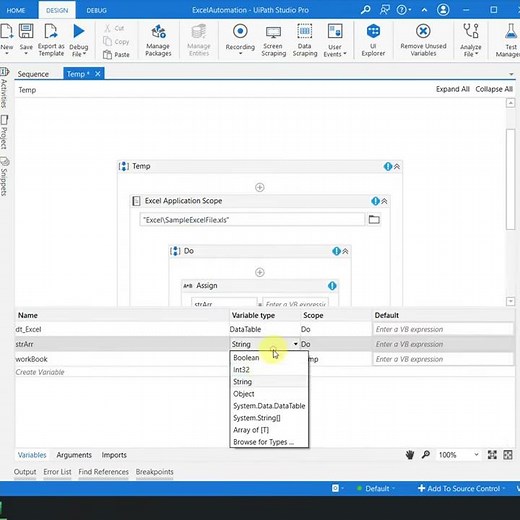Choose System.Data.DataTable type
The image size is (520, 520).
point(269,406)
